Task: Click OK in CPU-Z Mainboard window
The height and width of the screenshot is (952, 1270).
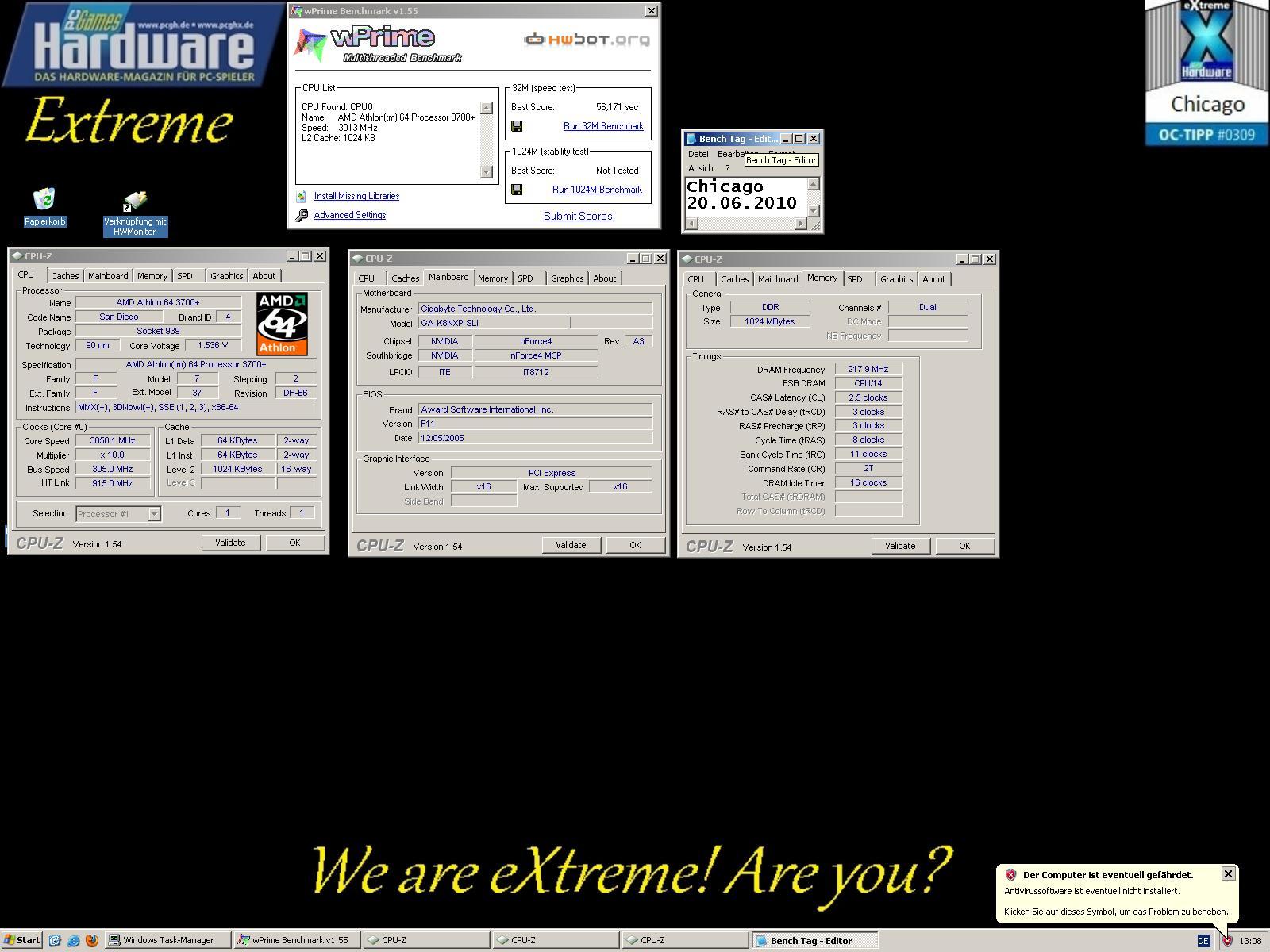Action: (x=635, y=545)
